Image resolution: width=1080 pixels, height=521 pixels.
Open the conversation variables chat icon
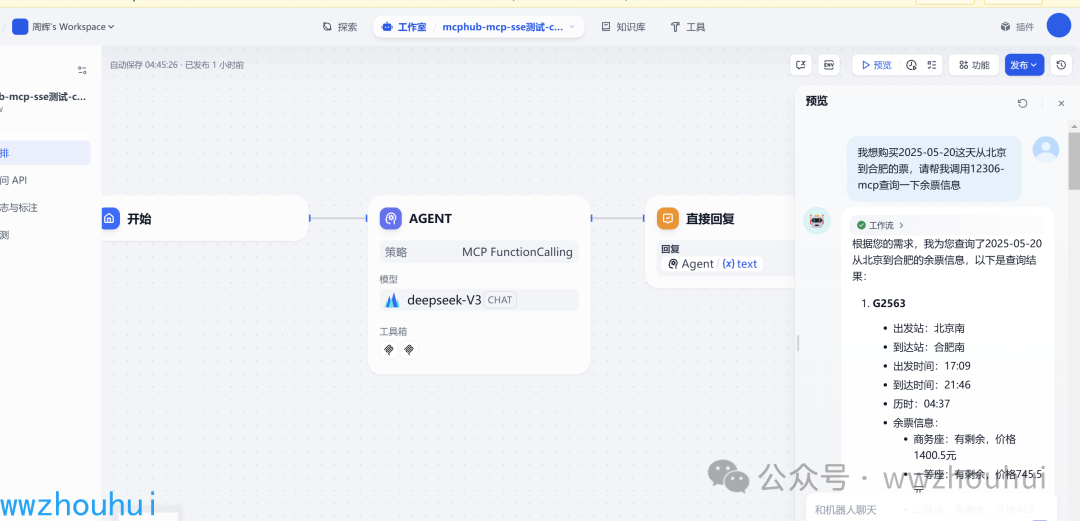(800, 65)
